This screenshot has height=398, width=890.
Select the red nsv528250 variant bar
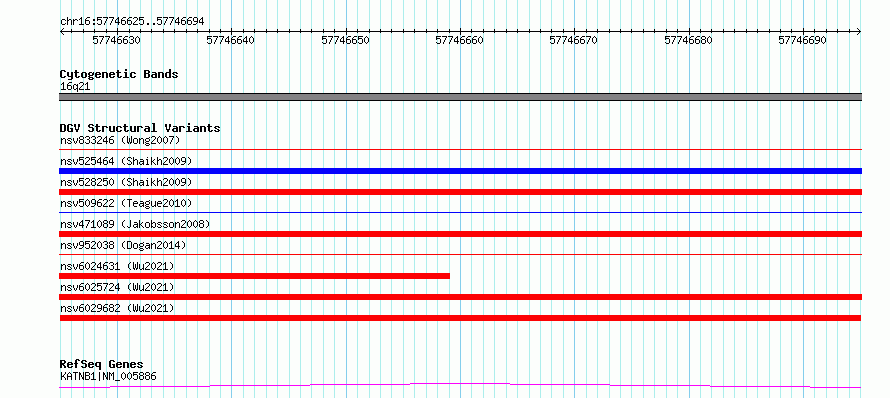pyautogui.click(x=460, y=192)
